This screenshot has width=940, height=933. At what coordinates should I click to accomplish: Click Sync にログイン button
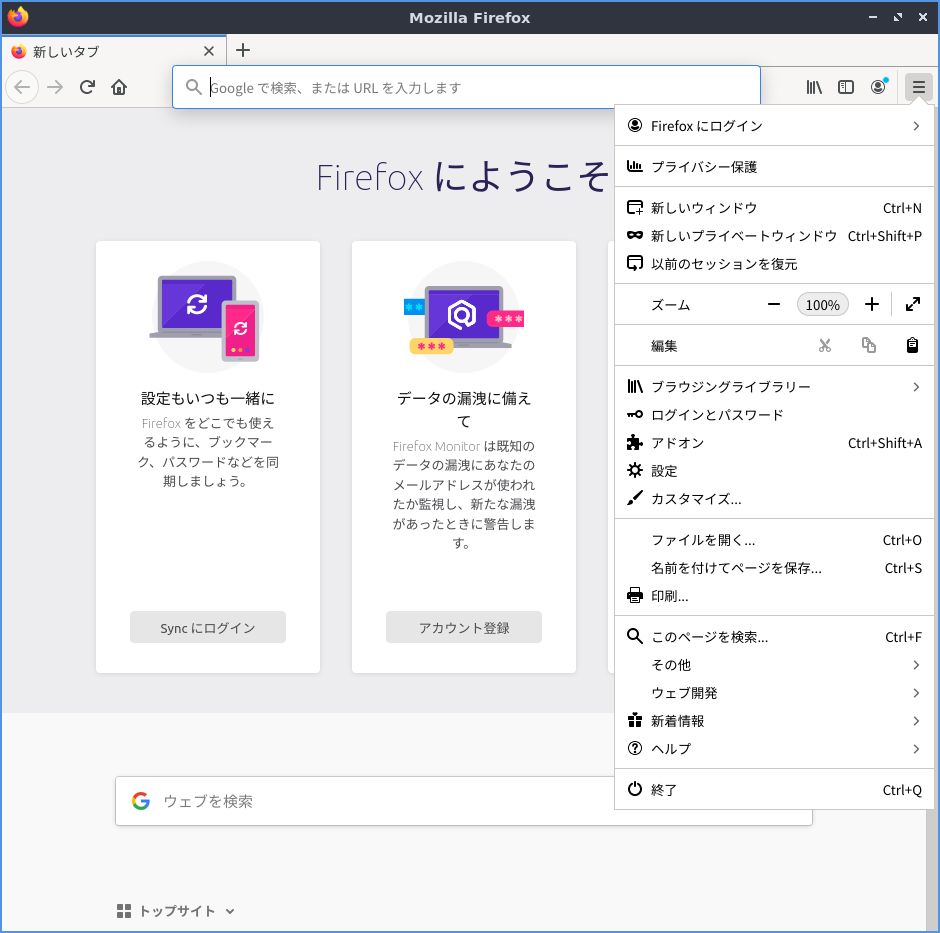pyautogui.click(x=207, y=627)
